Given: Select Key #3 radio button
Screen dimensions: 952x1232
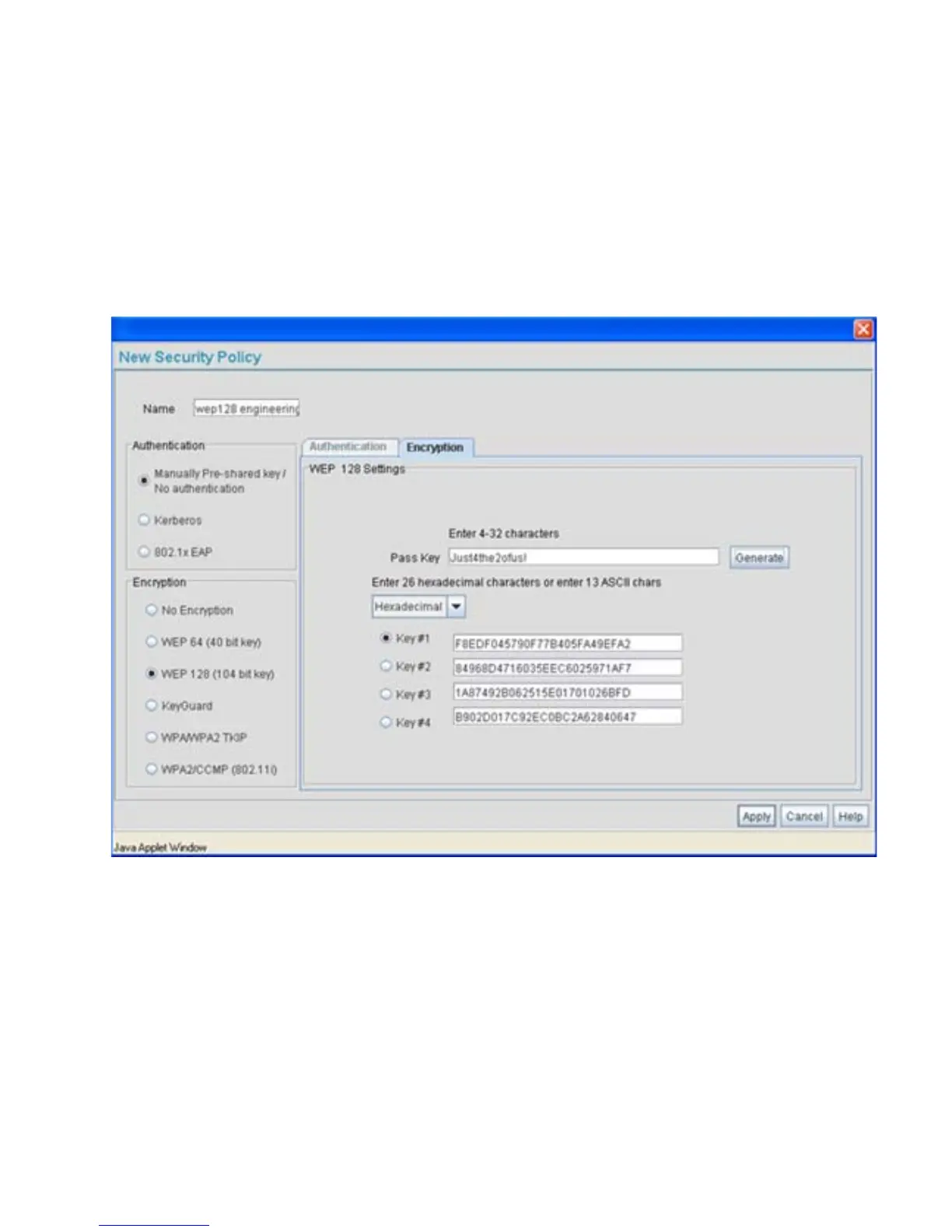Looking at the screenshot, I should click(386, 694).
